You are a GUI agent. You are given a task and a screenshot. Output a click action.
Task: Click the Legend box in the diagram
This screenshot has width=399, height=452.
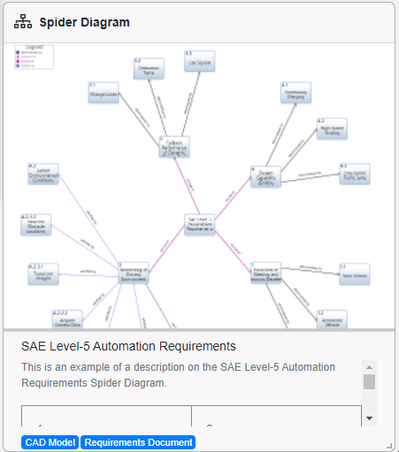point(34,57)
